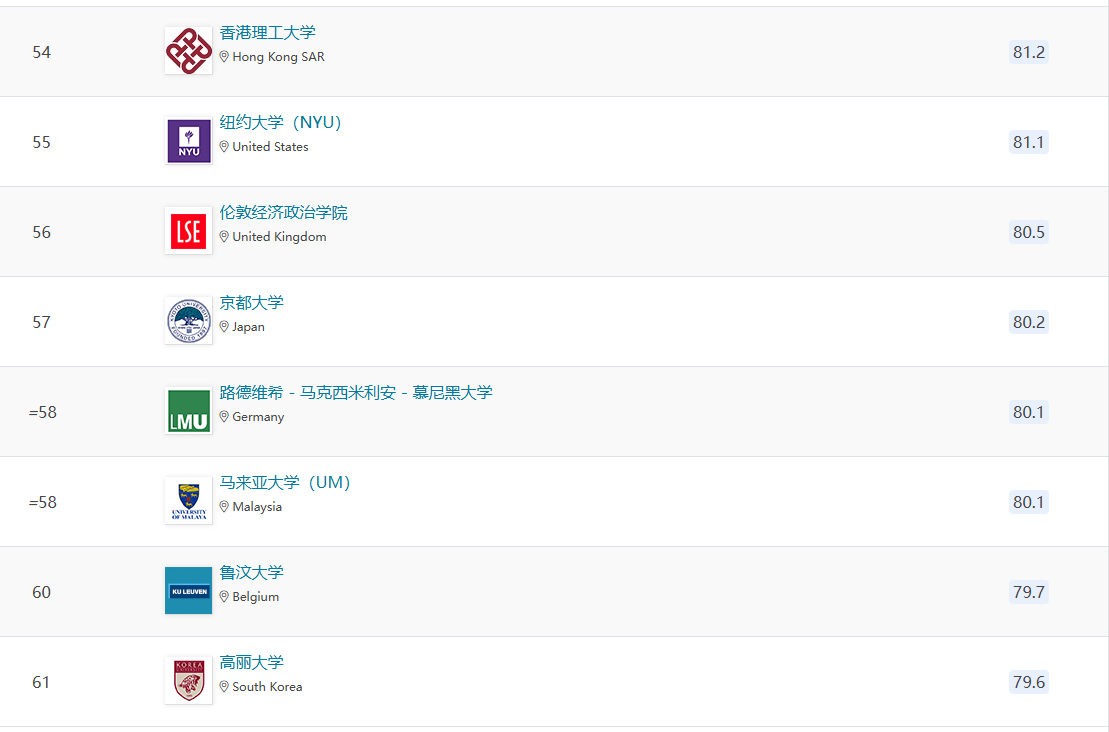Click the location pin beside Japan

pyautogui.click(x=224, y=326)
